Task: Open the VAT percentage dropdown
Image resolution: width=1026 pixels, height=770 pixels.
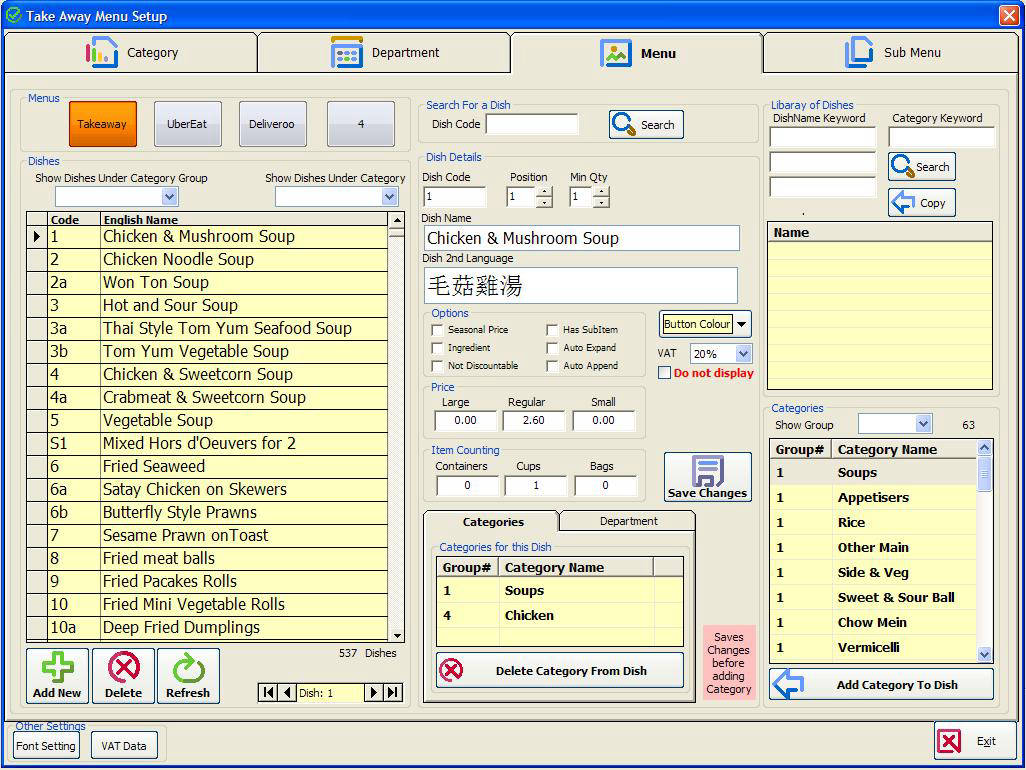Action: point(743,354)
